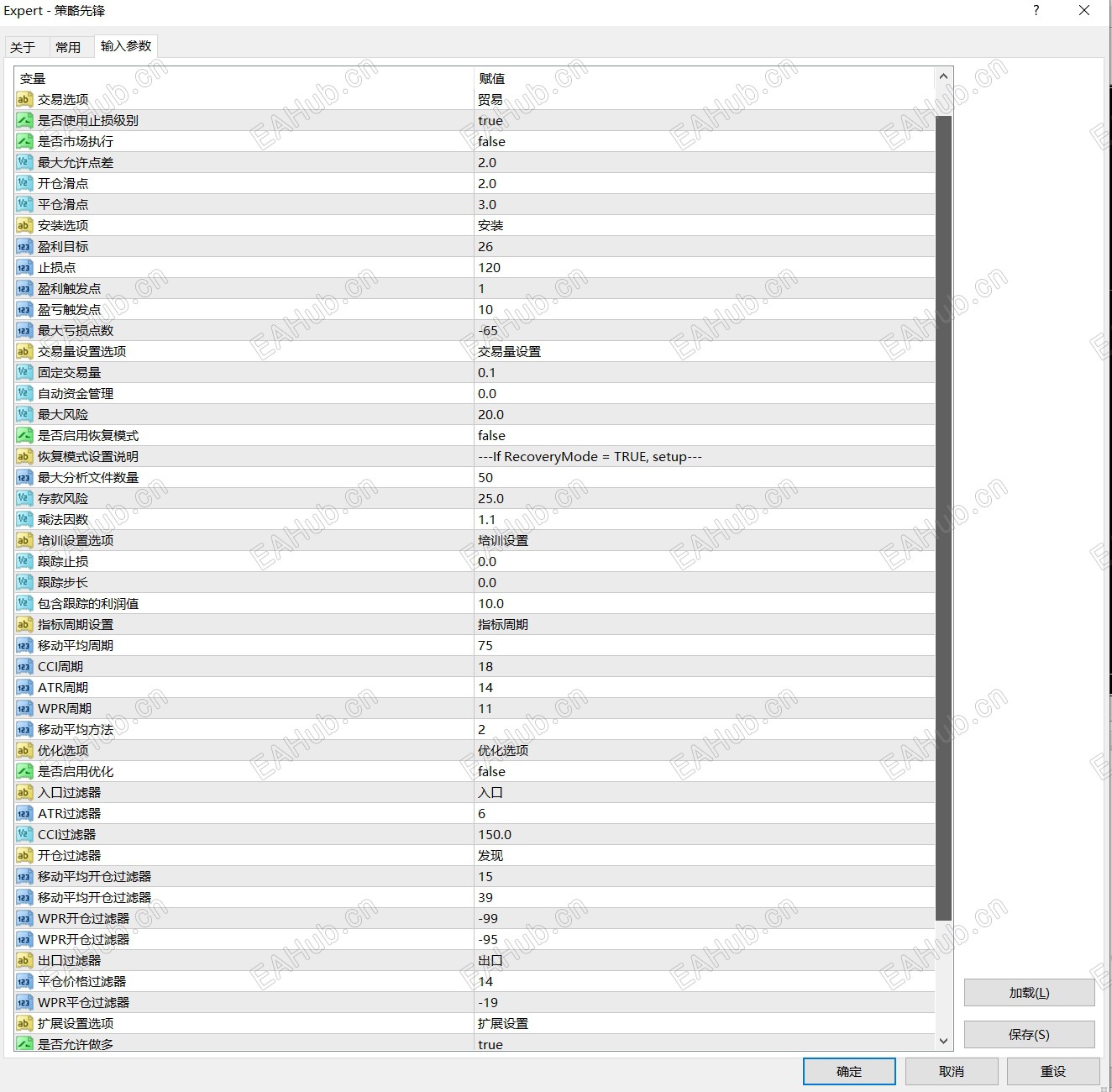Click the 加载(L) button
Image resolution: width=1112 pixels, height=1092 pixels.
1029,993
